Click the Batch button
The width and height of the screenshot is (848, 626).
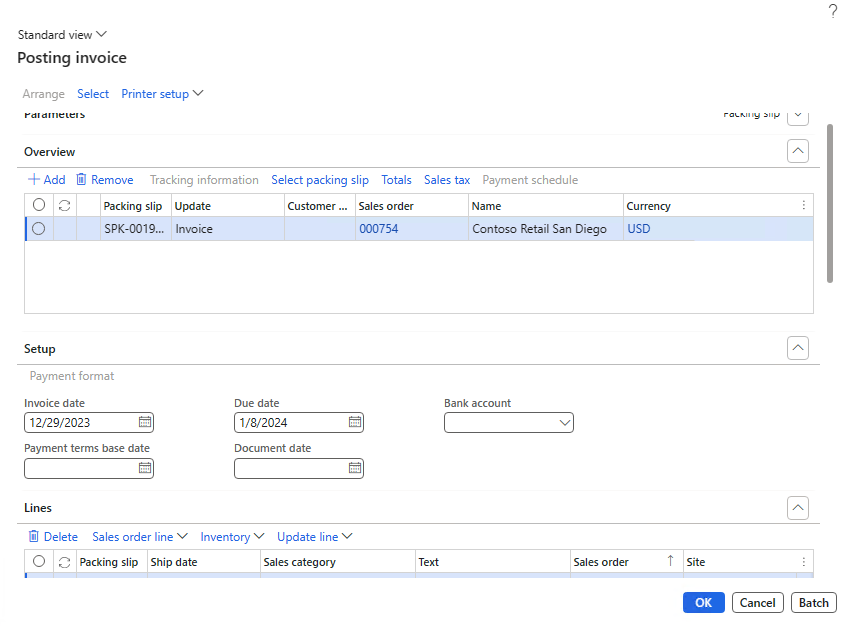(814, 603)
